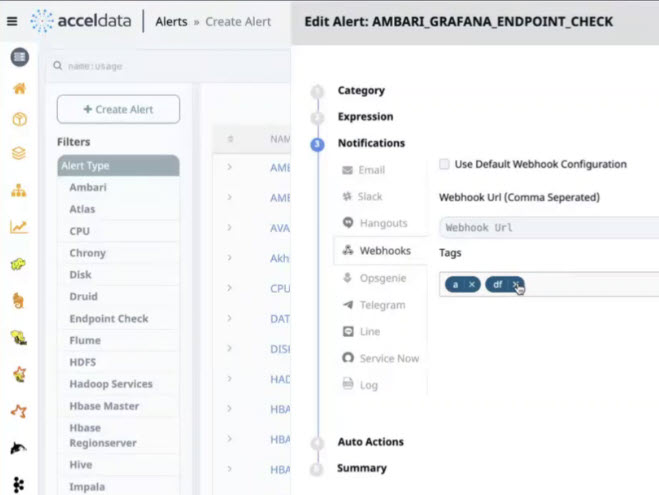Screen dimensions: 659x495
Task: Open the line chart sidebar icon
Action: [x=18, y=227]
